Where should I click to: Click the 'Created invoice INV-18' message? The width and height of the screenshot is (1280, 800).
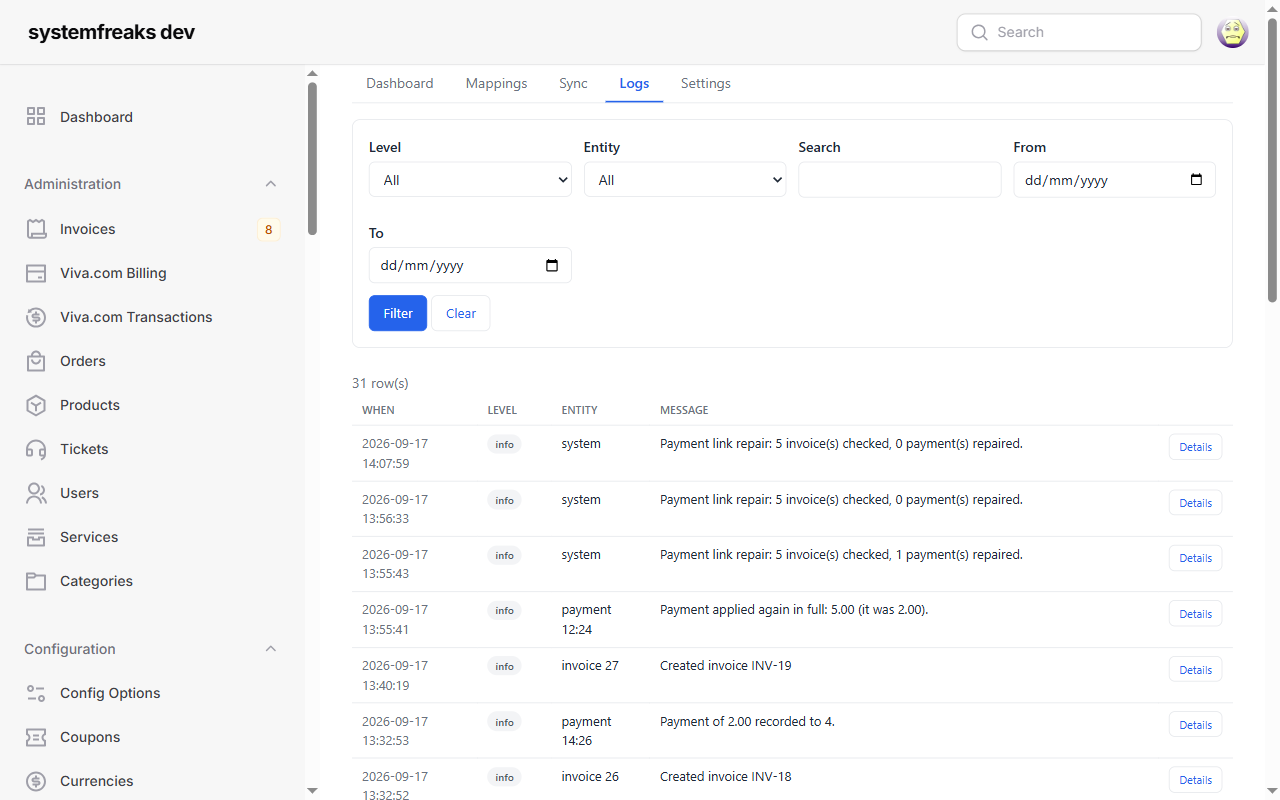(x=726, y=776)
